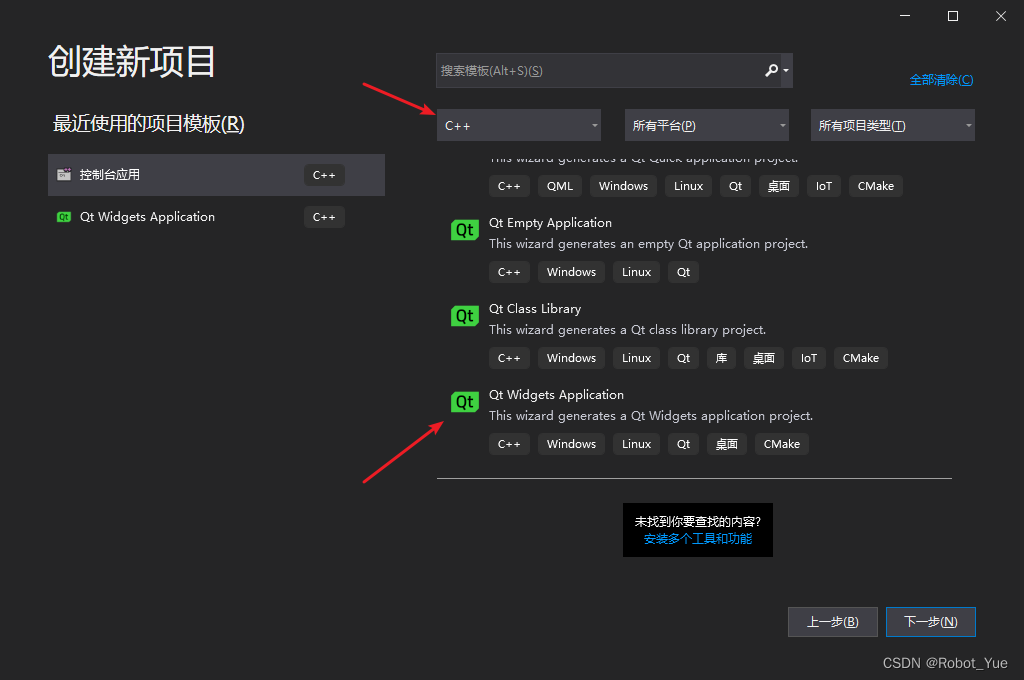Select Qt Empty Application template title
The height and width of the screenshot is (680, 1024).
(x=550, y=223)
